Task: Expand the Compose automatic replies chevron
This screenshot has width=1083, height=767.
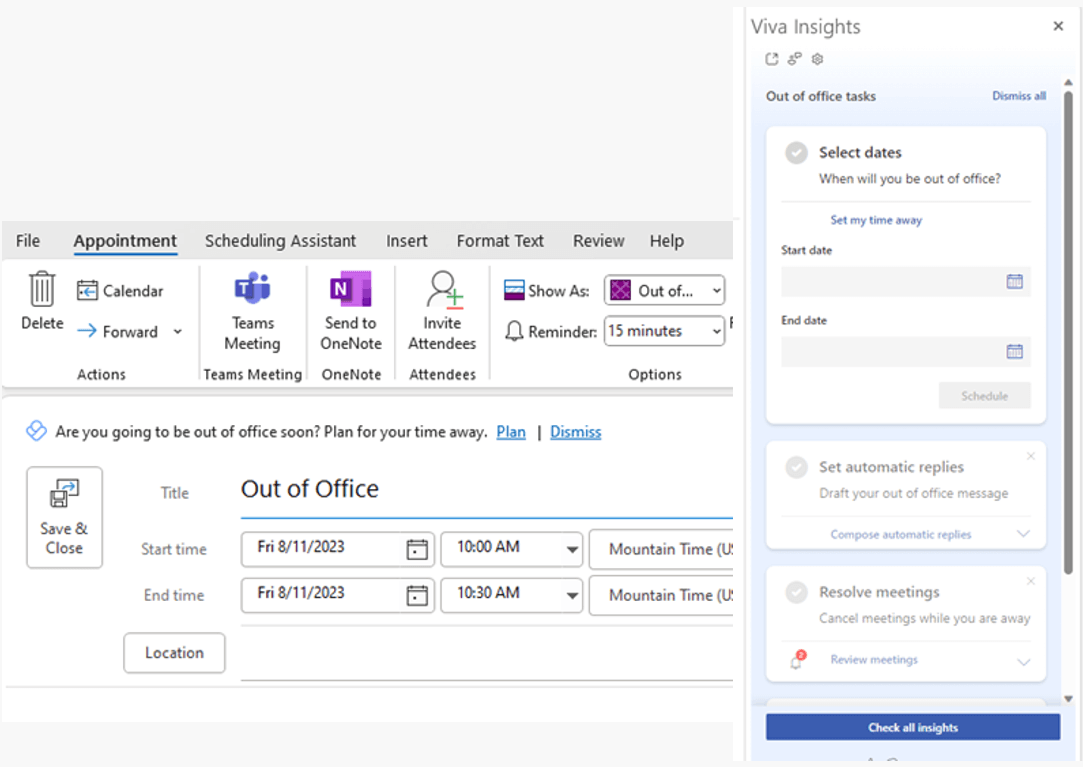Action: click(x=1023, y=534)
